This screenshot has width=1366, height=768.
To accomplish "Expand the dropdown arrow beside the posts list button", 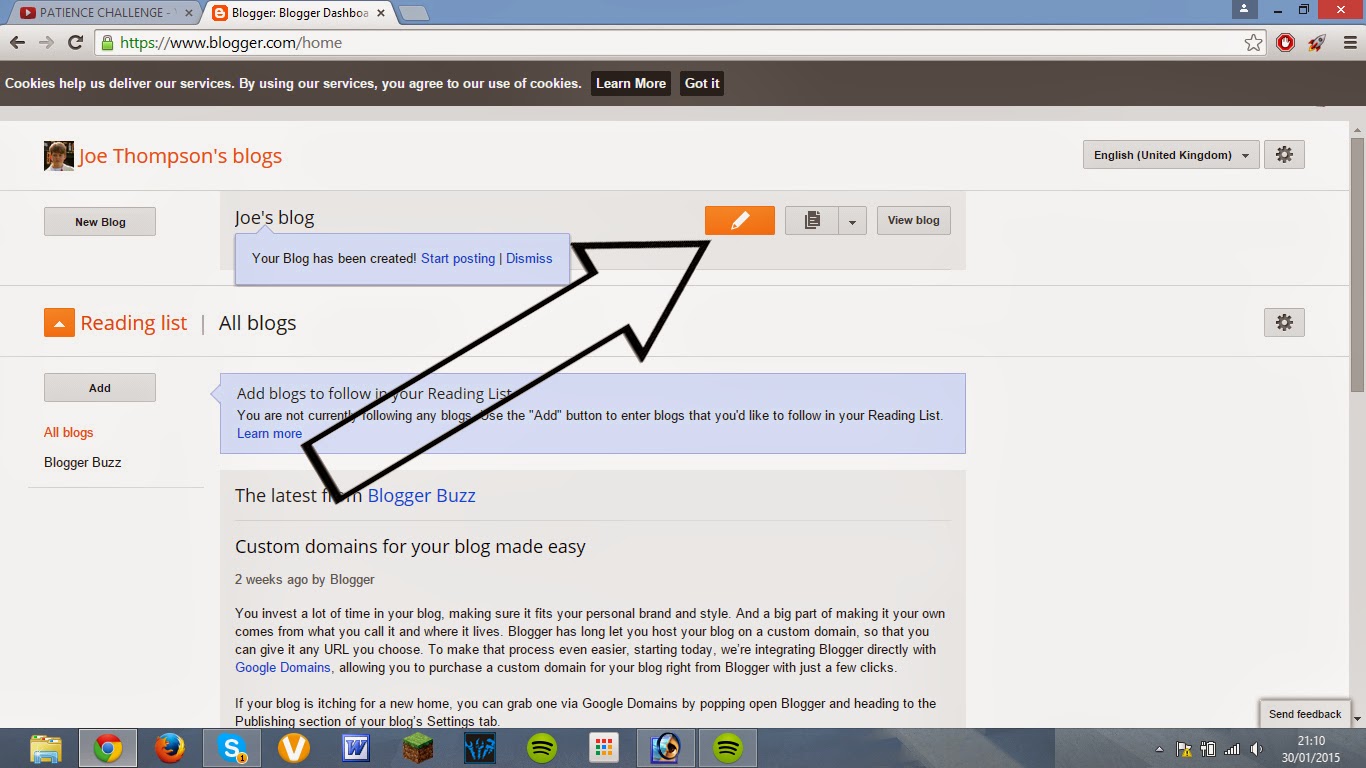I will (x=852, y=220).
